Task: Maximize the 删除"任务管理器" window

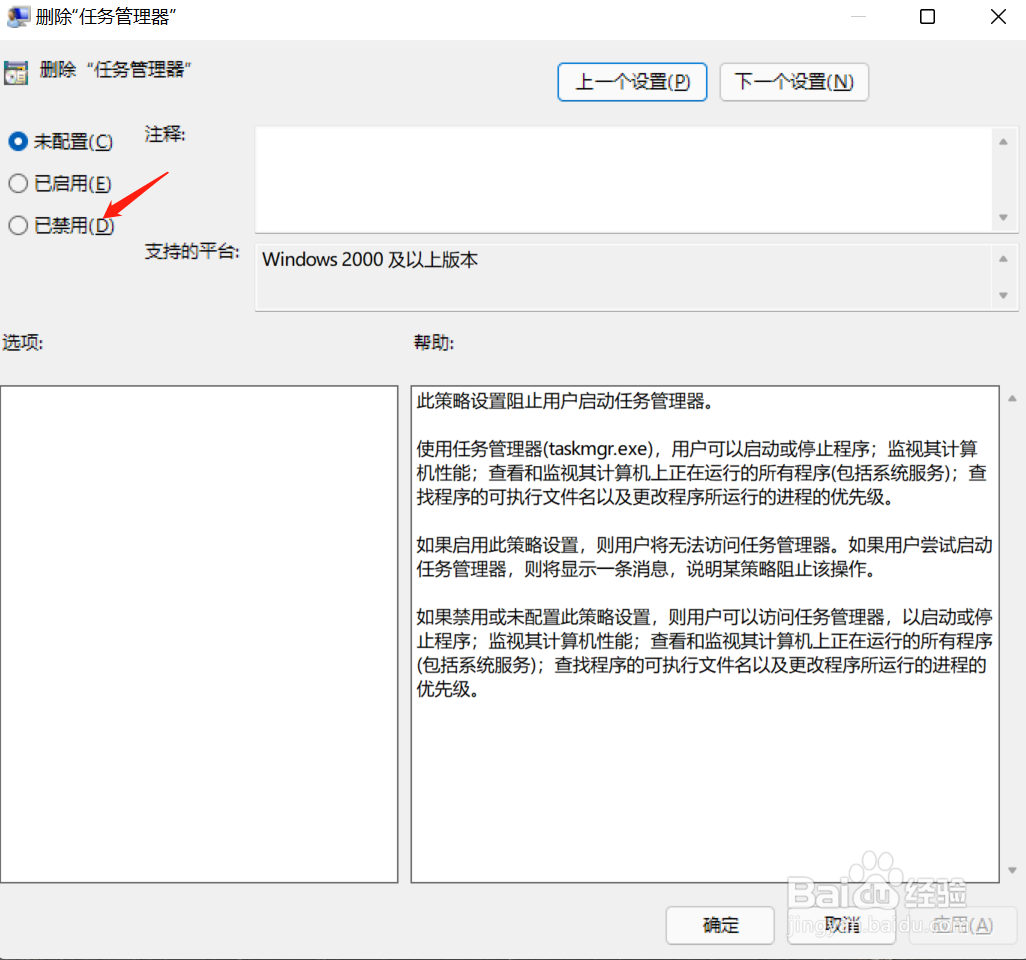Action: pos(927,16)
